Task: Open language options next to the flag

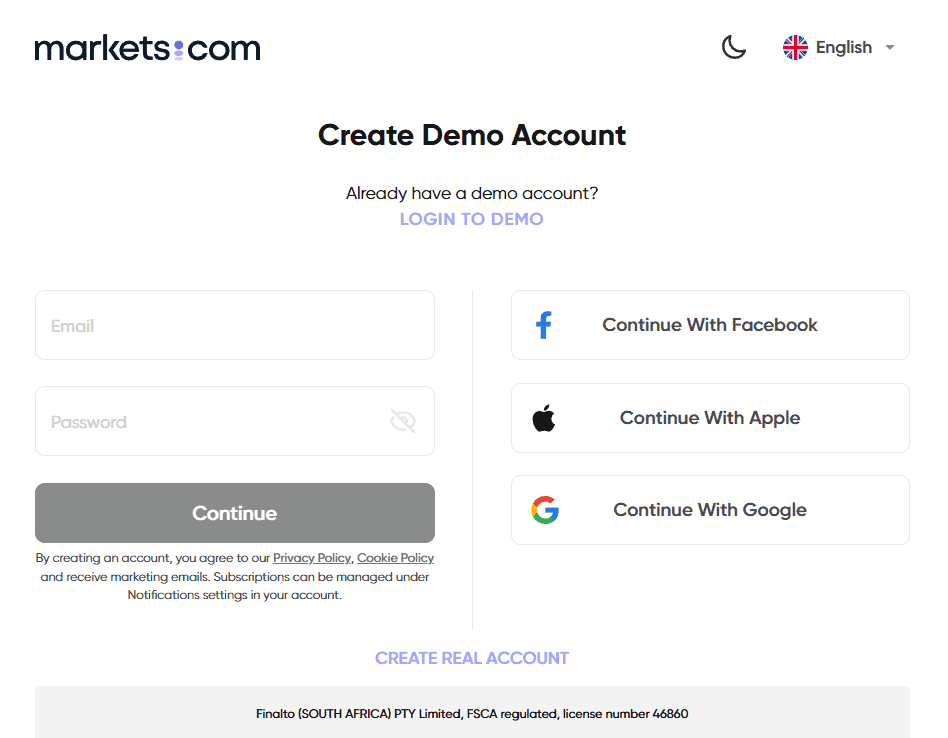Action: tap(842, 47)
